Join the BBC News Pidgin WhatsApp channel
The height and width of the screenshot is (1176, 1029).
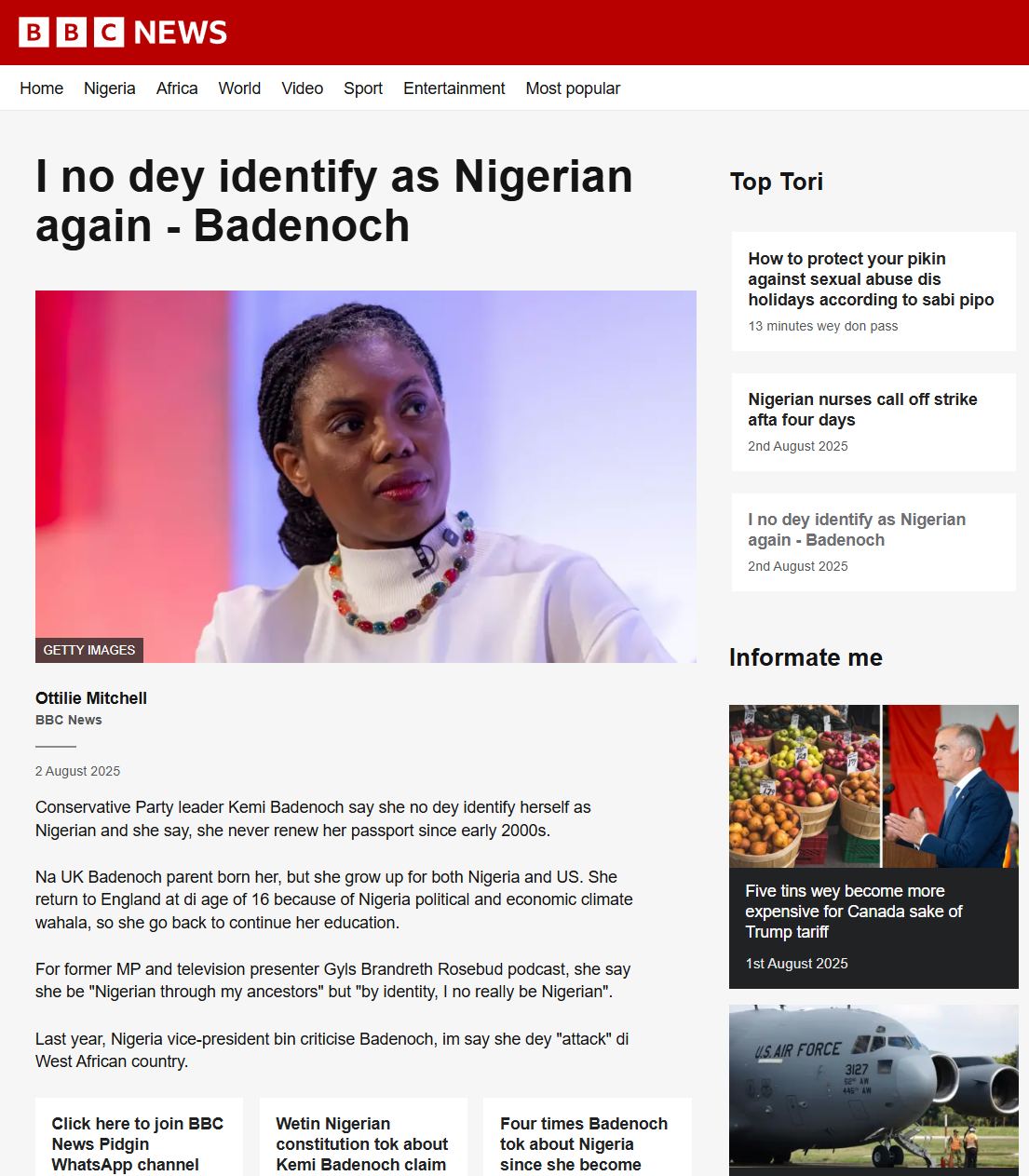(138, 1144)
